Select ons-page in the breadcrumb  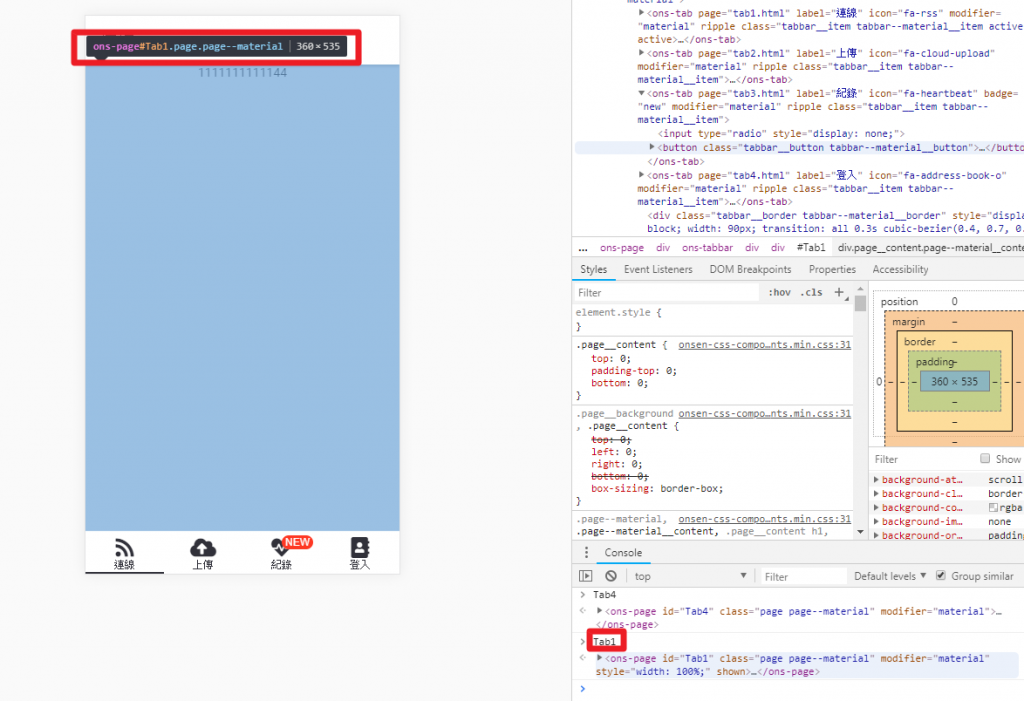622,248
